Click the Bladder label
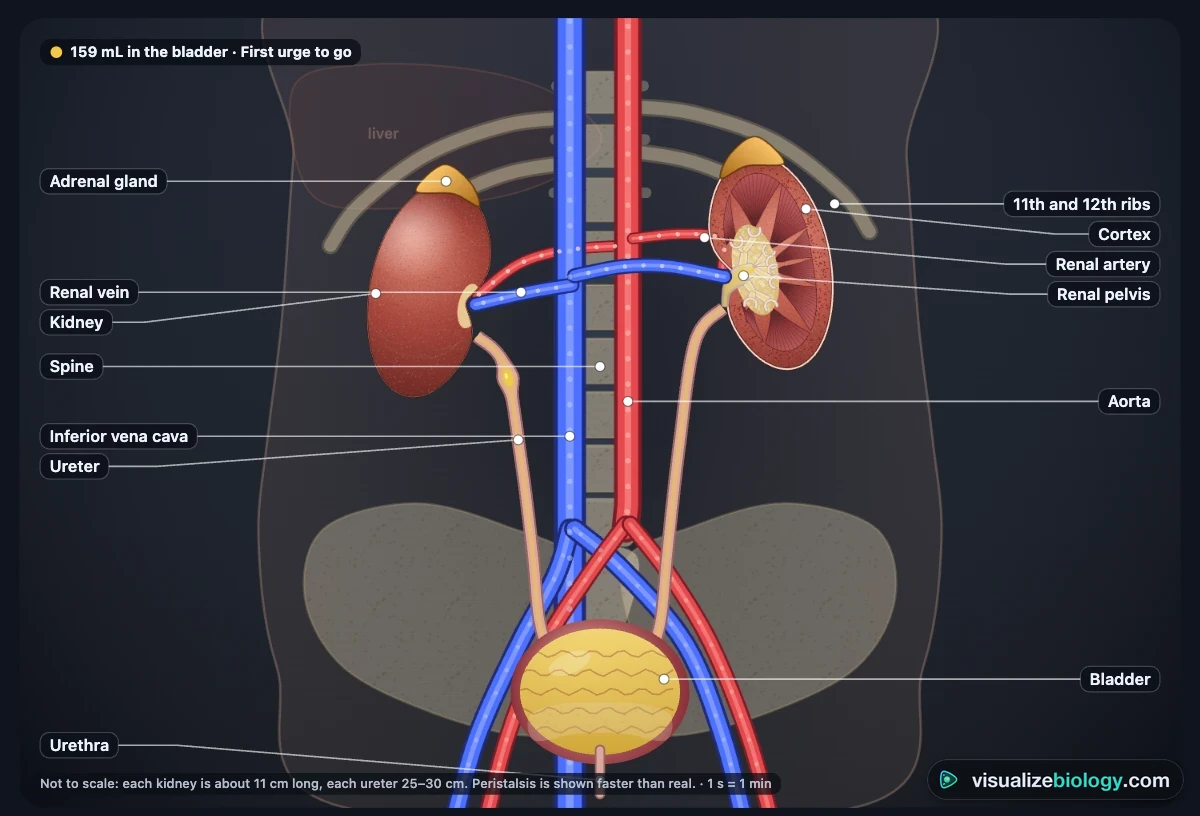Screen dimensions: 1200x816 (x=1120, y=679)
